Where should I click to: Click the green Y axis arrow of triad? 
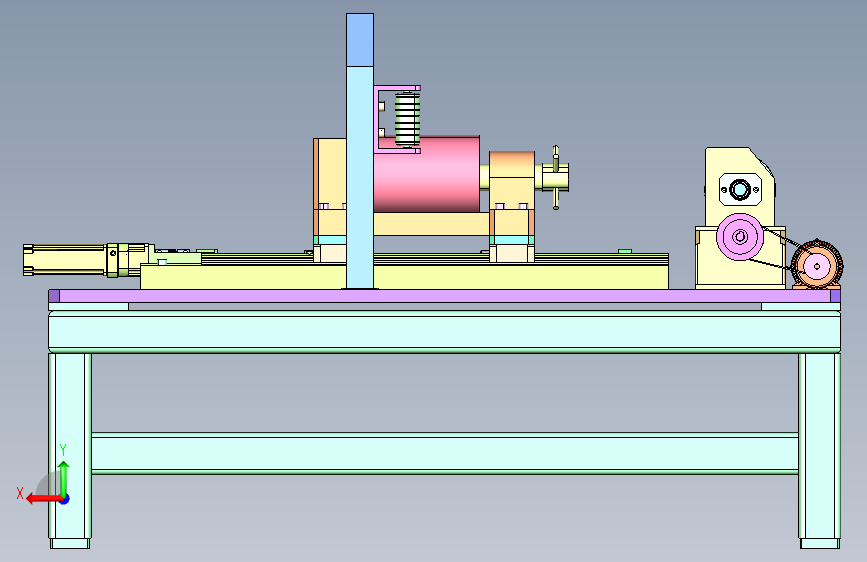click(x=64, y=478)
